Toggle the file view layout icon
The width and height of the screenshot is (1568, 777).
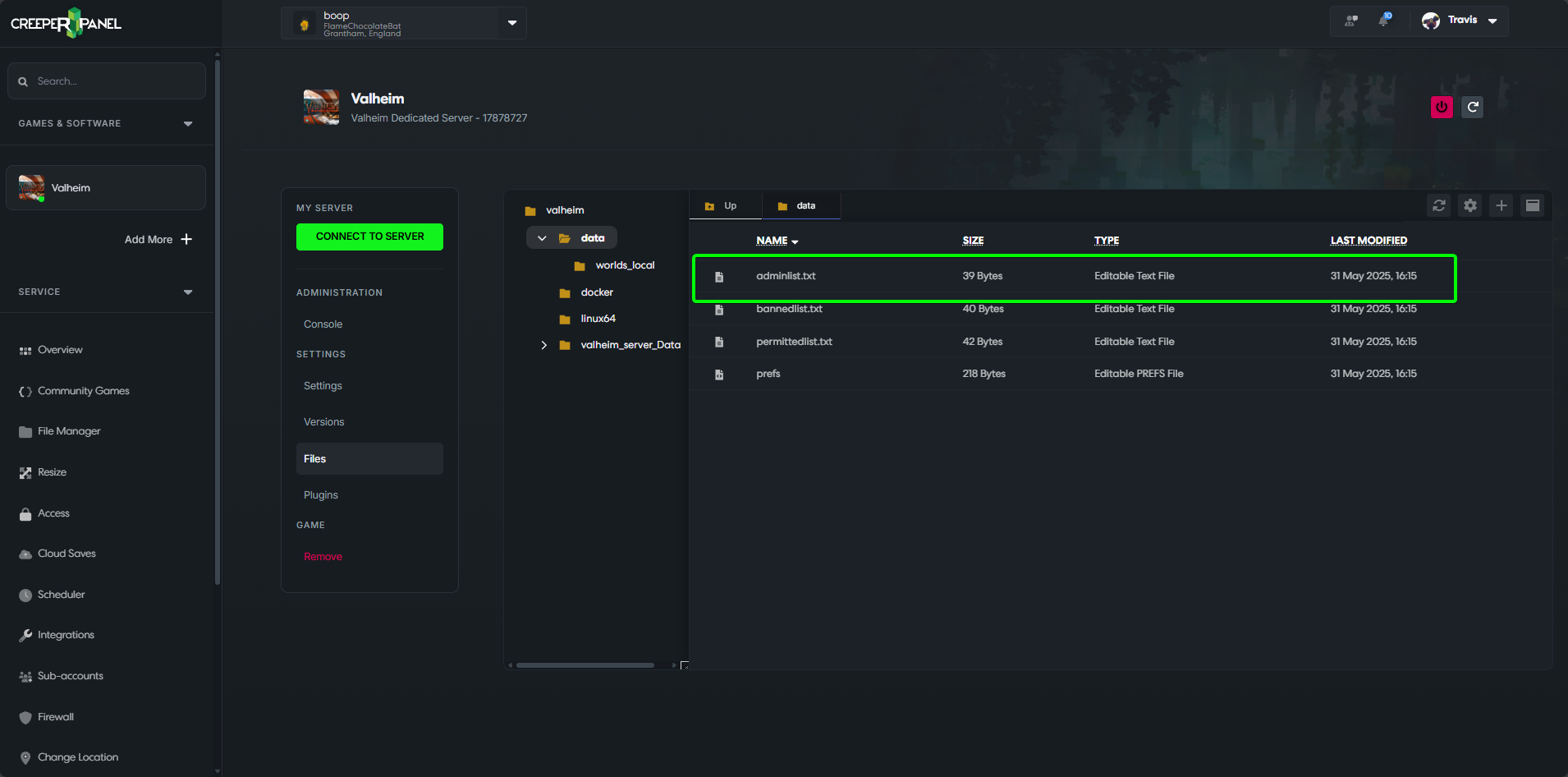pos(1533,206)
